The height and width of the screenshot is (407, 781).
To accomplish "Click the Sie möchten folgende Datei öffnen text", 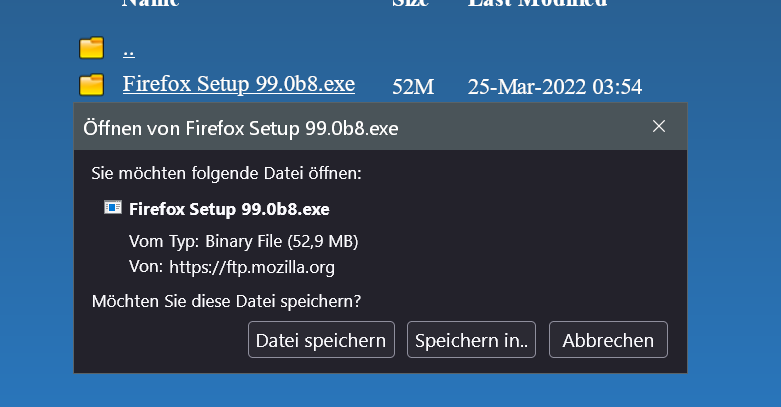I will click(226, 173).
